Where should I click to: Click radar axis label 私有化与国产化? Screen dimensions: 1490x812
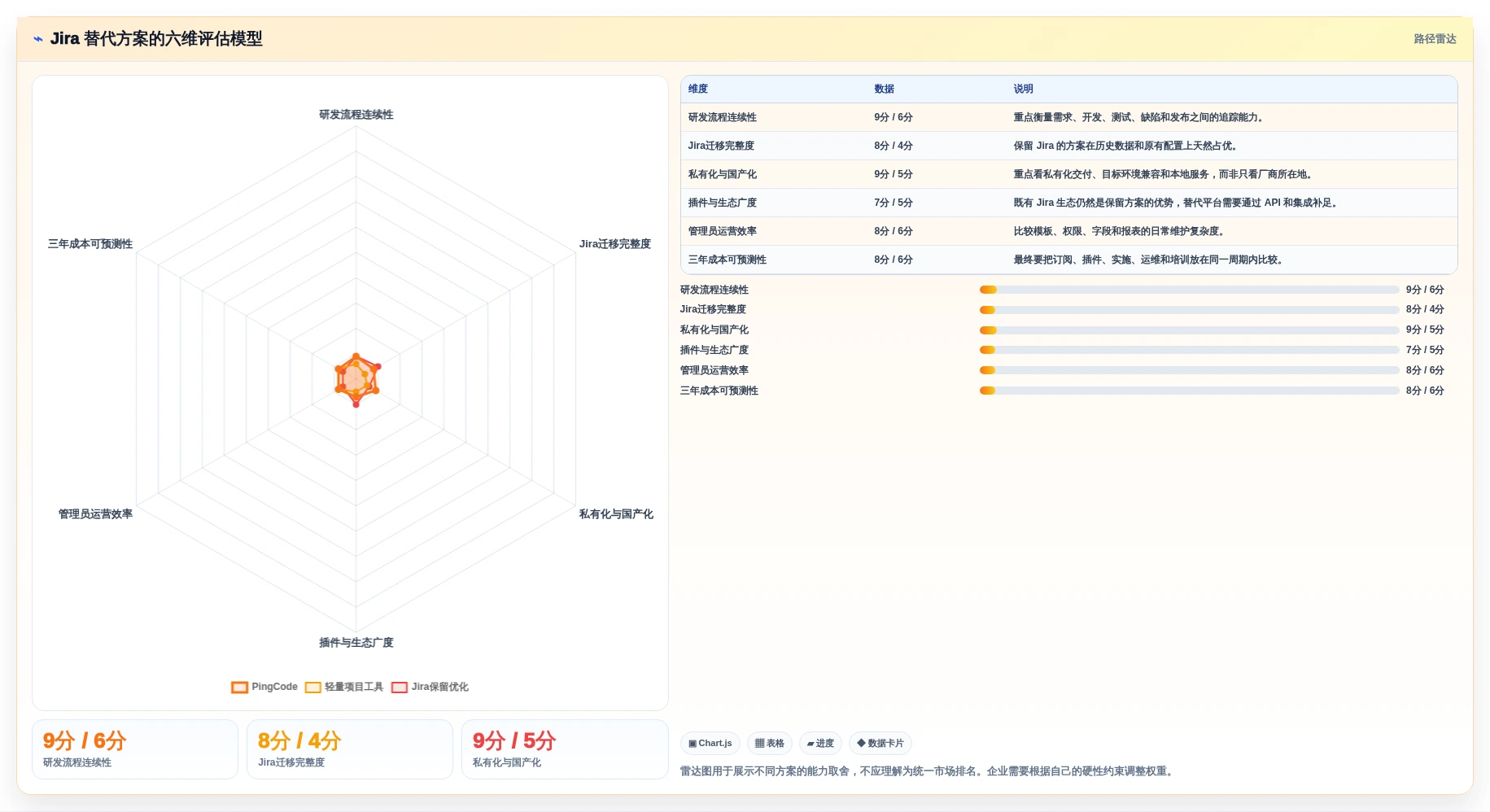pyautogui.click(x=616, y=514)
